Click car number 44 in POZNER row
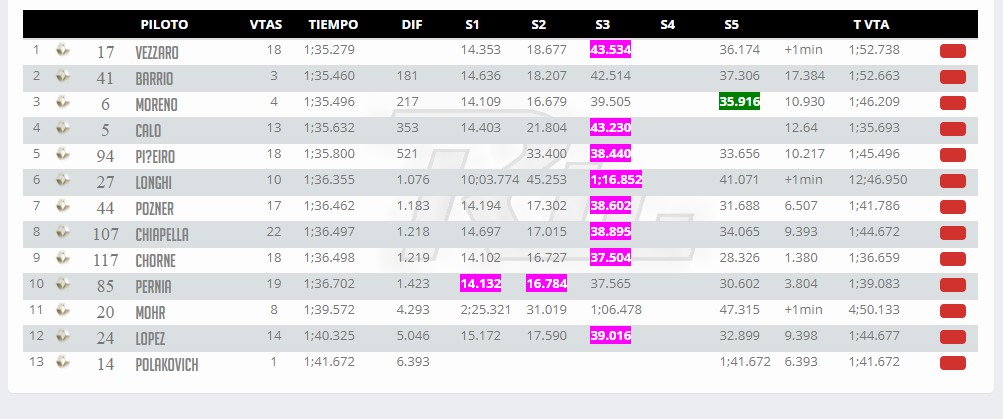1003x419 pixels. click(x=105, y=208)
